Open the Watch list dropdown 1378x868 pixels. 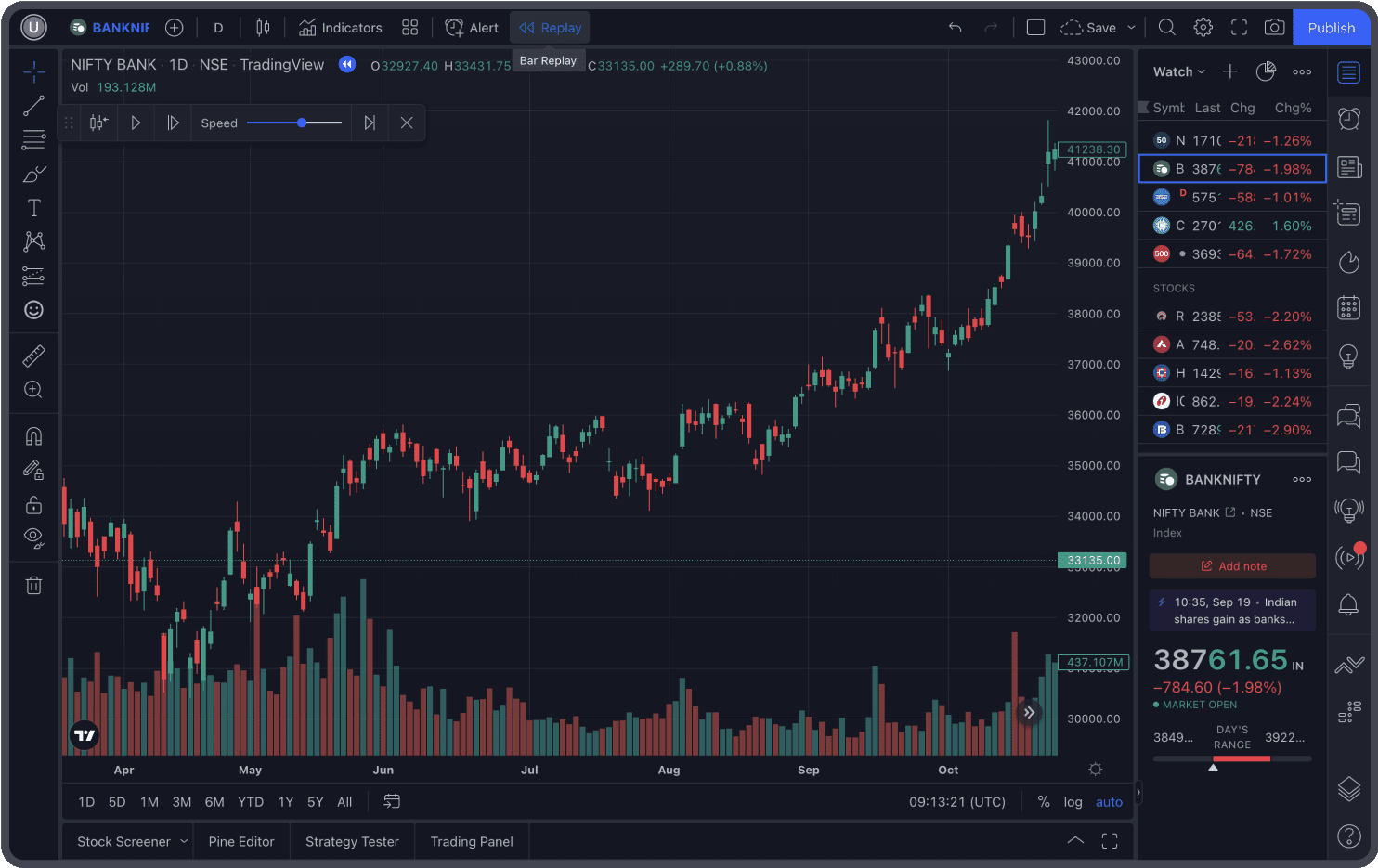tap(1179, 71)
